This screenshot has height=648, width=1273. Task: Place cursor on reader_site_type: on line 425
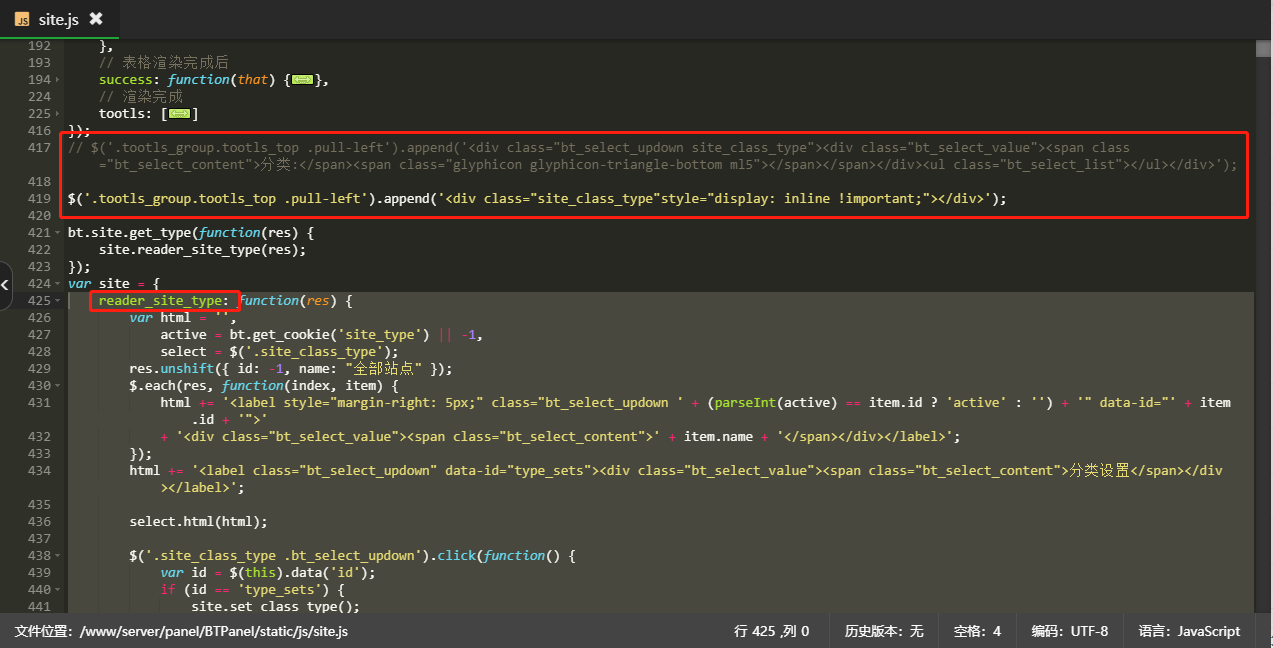(164, 301)
